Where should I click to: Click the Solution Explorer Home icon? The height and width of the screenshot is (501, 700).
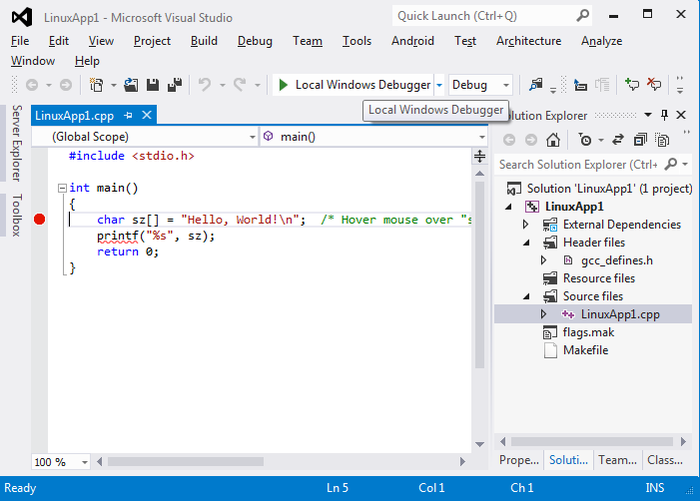pyautogui.click(x=553, y=140)
